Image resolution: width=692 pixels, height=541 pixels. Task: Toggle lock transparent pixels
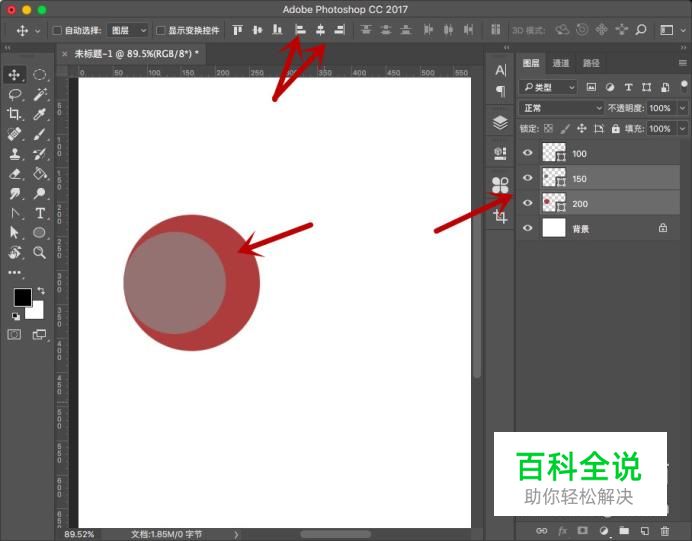(x=548, y=128)
